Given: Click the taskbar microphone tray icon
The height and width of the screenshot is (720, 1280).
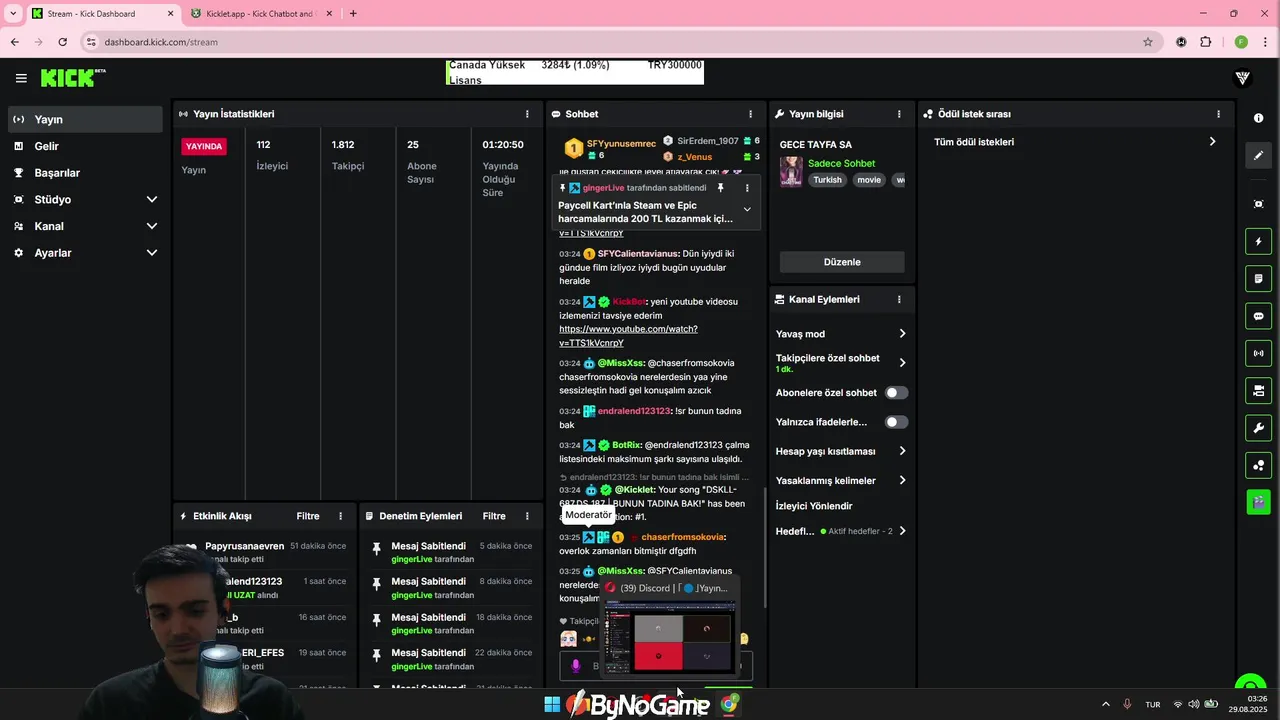Looking at the screenshot, I should [1127, 704].
